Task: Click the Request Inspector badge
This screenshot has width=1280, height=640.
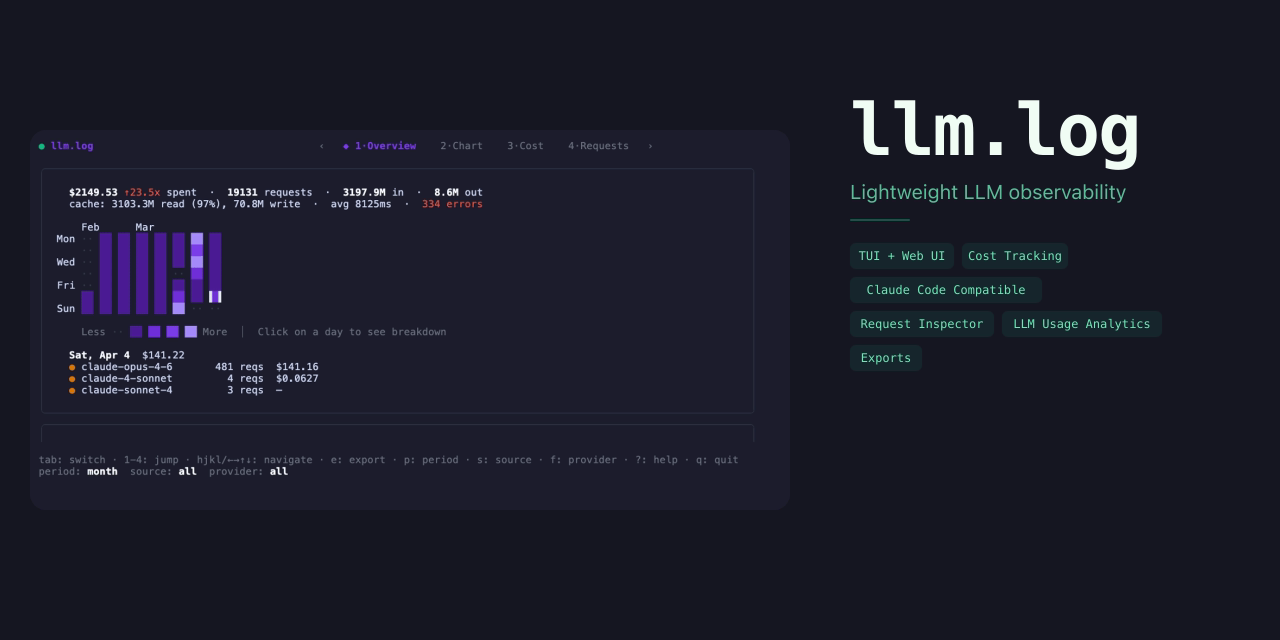Action: click(921, 324)
